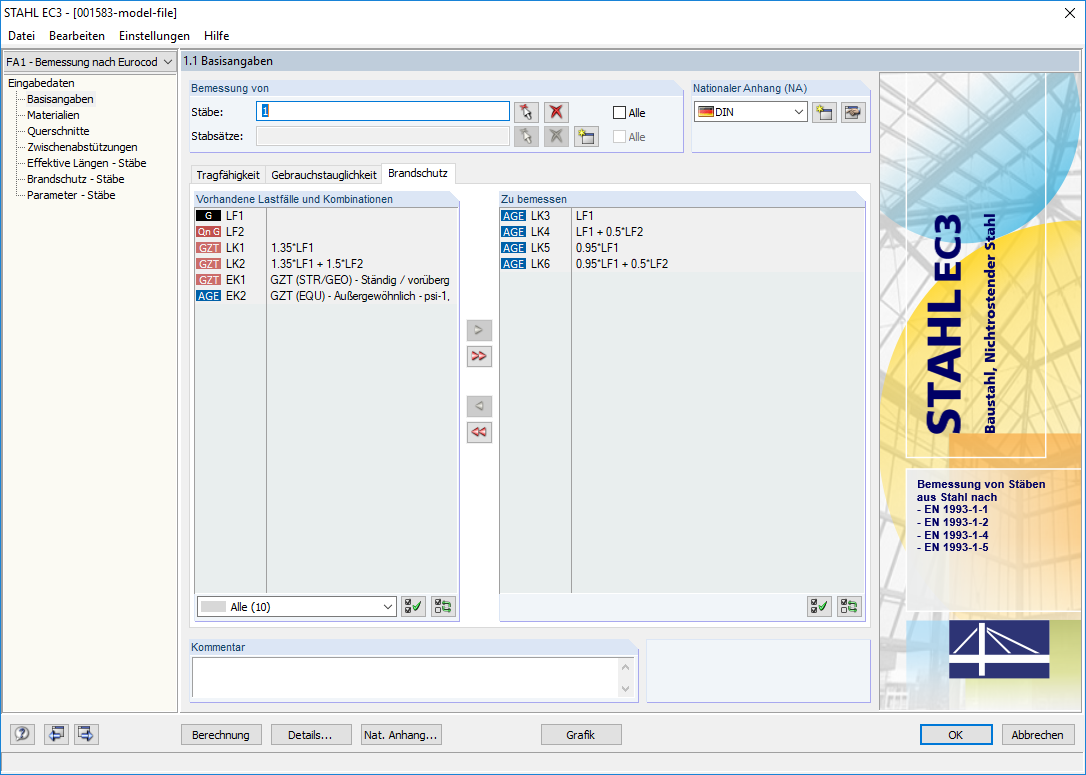This screenshot has height=775, width=1086.
Task: Create new member set icon beside Stabsätze
Action: [587, 136]
